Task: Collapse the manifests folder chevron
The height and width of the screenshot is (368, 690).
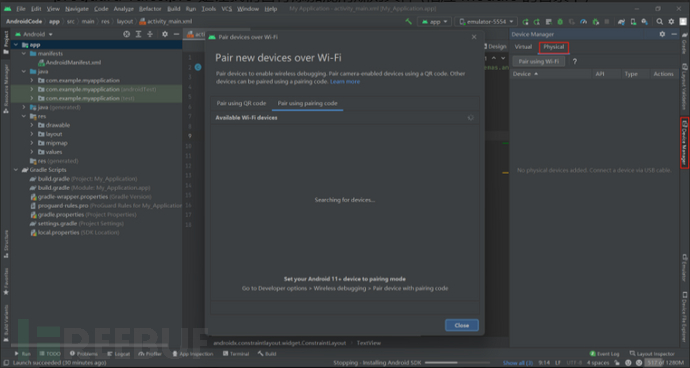Action: pos(25,54)
